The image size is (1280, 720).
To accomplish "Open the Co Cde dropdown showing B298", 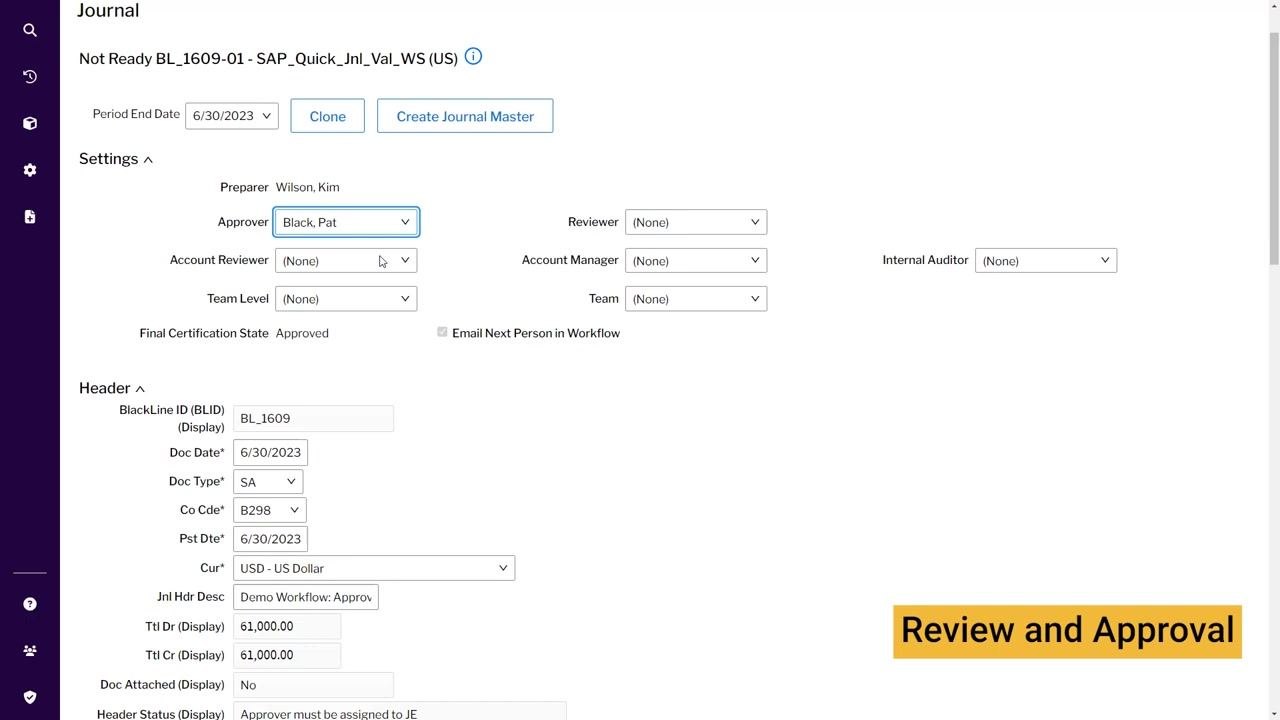I will tap(270, 510).
